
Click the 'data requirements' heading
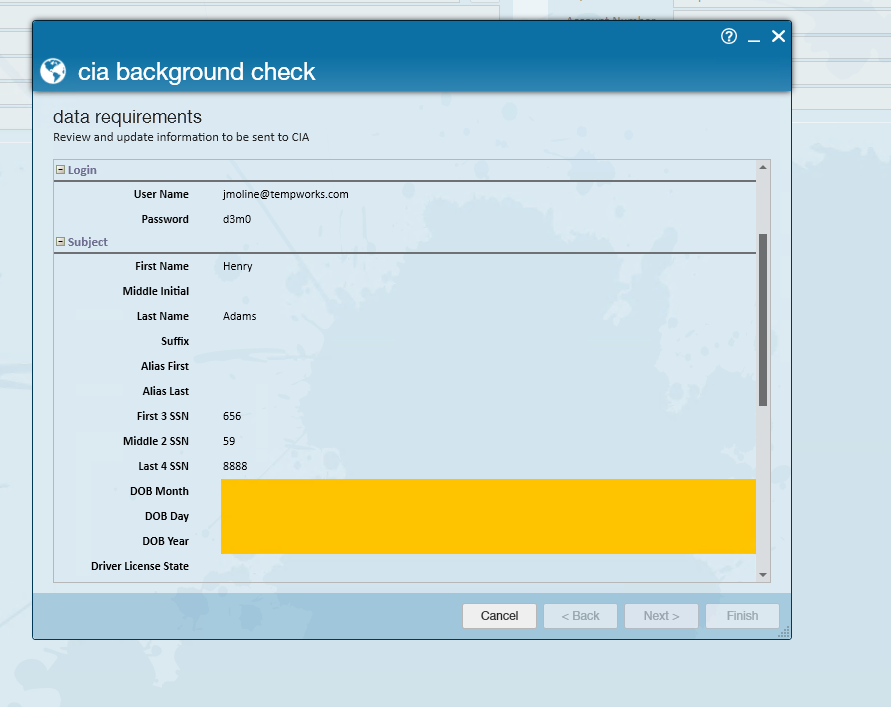(127, 117)
